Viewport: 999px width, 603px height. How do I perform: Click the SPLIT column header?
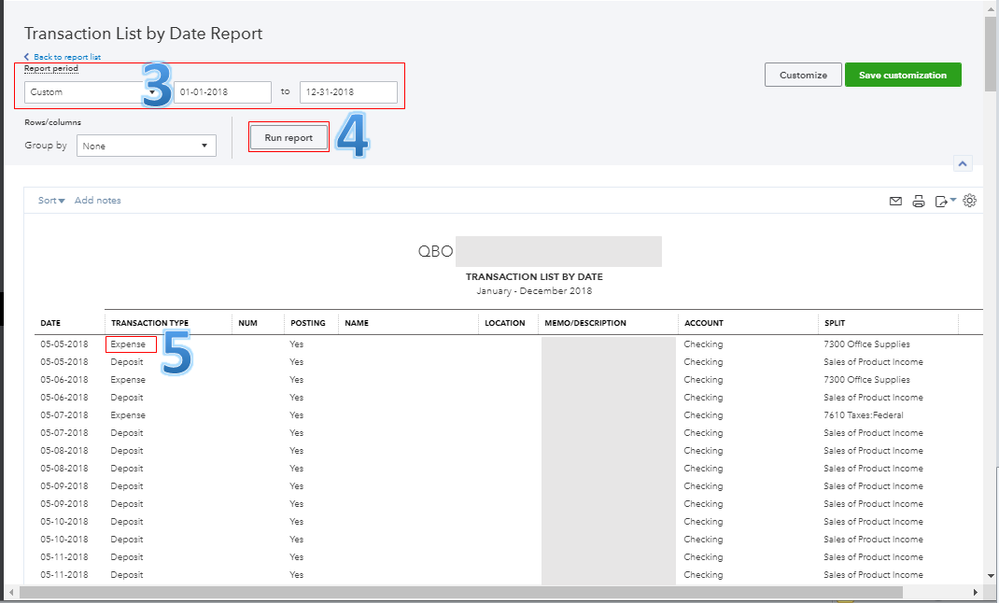[x=834, y=323]
